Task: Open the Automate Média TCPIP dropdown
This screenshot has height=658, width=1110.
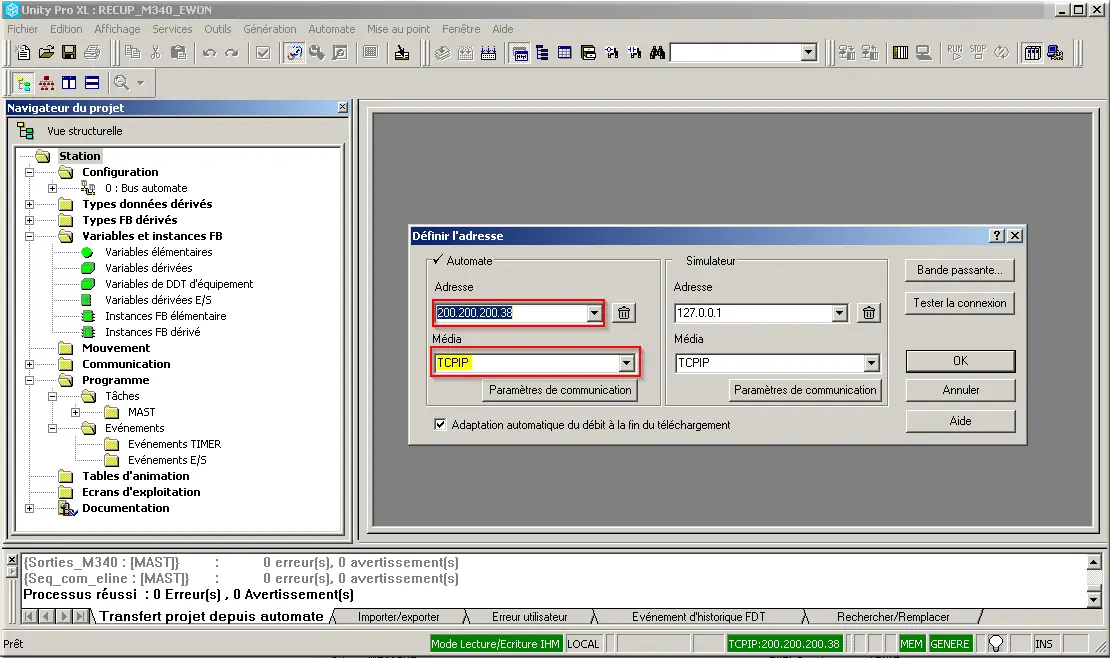Action: pyautogui.click(x=626, y=363)
